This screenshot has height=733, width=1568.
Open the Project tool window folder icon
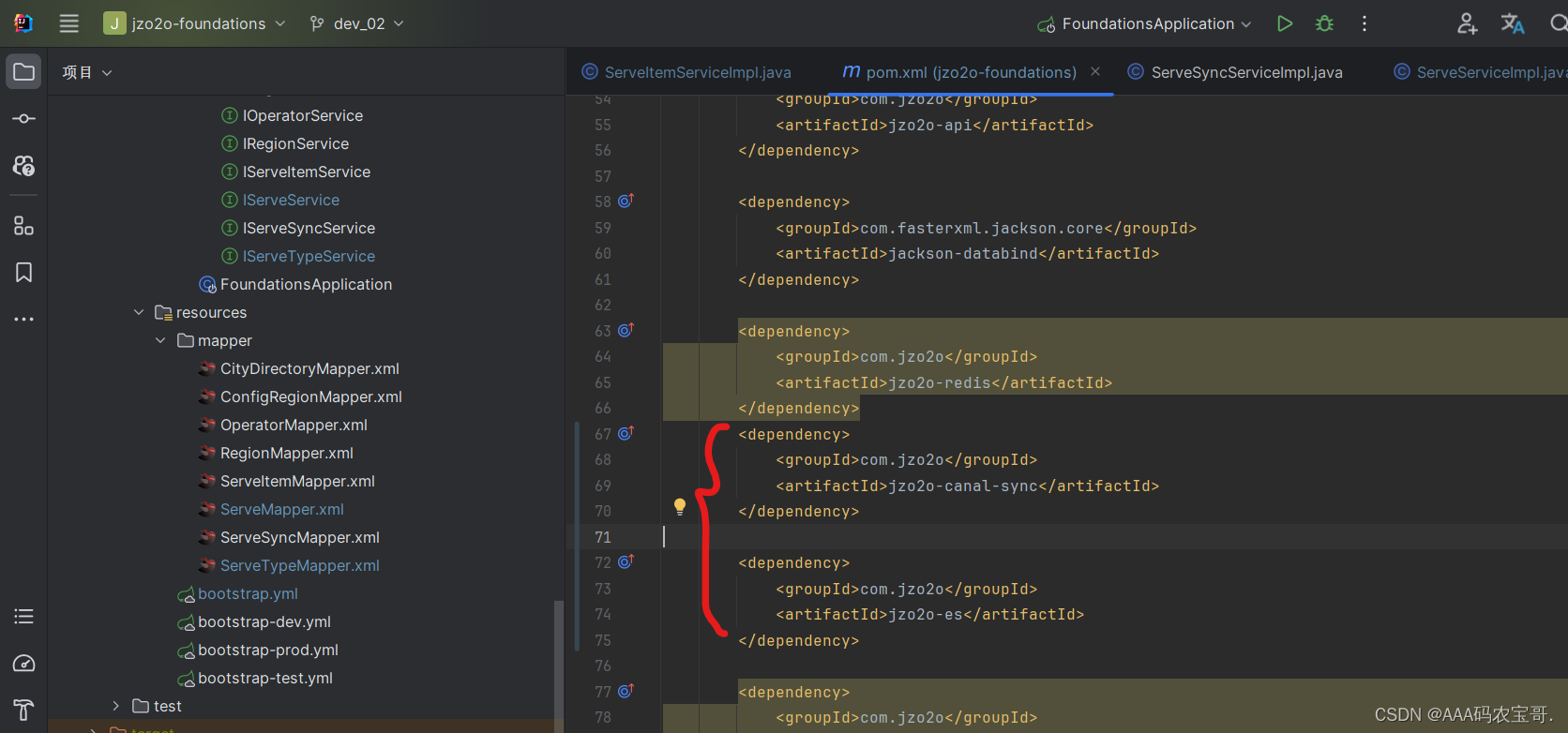click(23, 72)
